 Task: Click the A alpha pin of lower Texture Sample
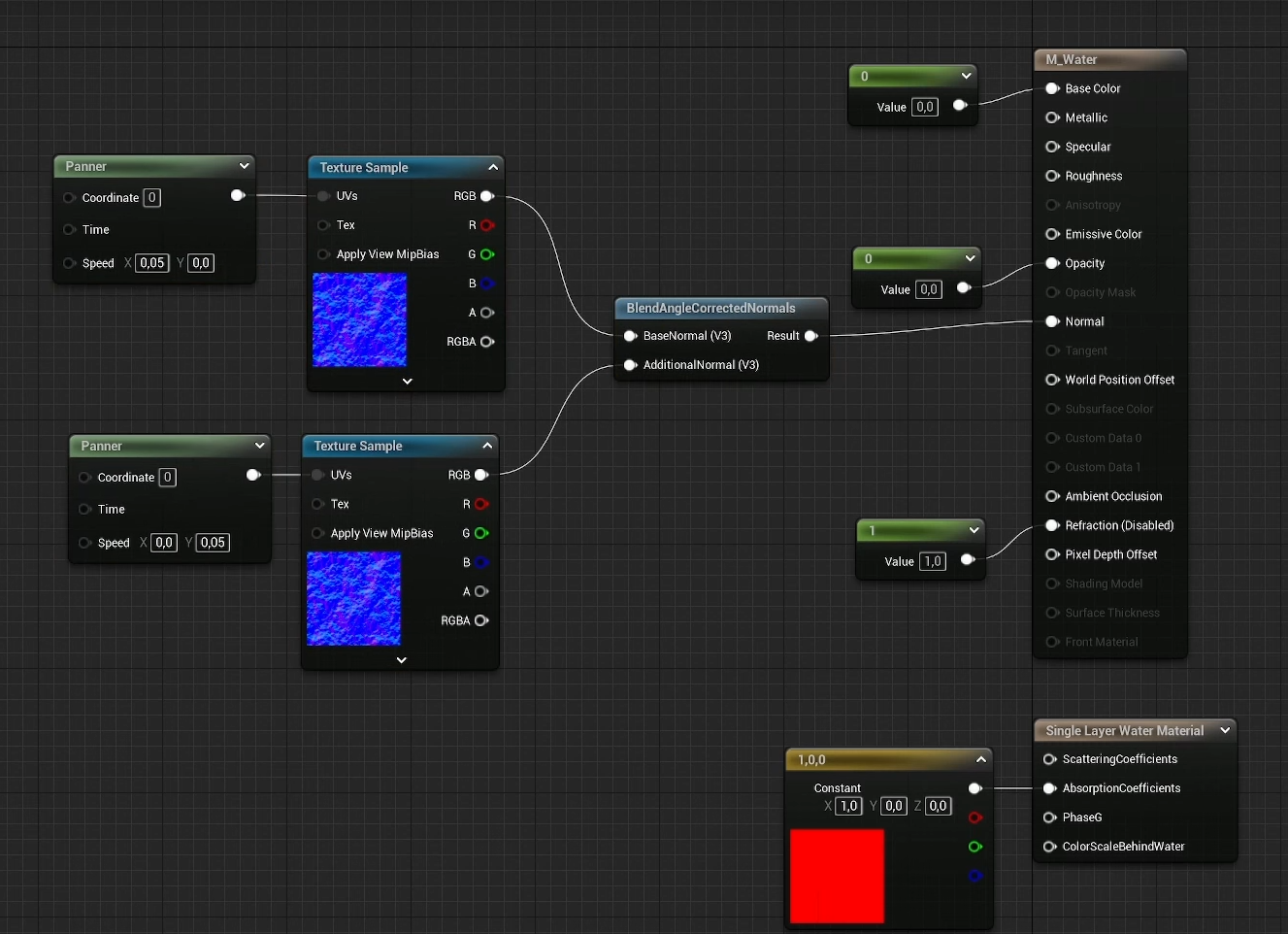click(481, 591)
